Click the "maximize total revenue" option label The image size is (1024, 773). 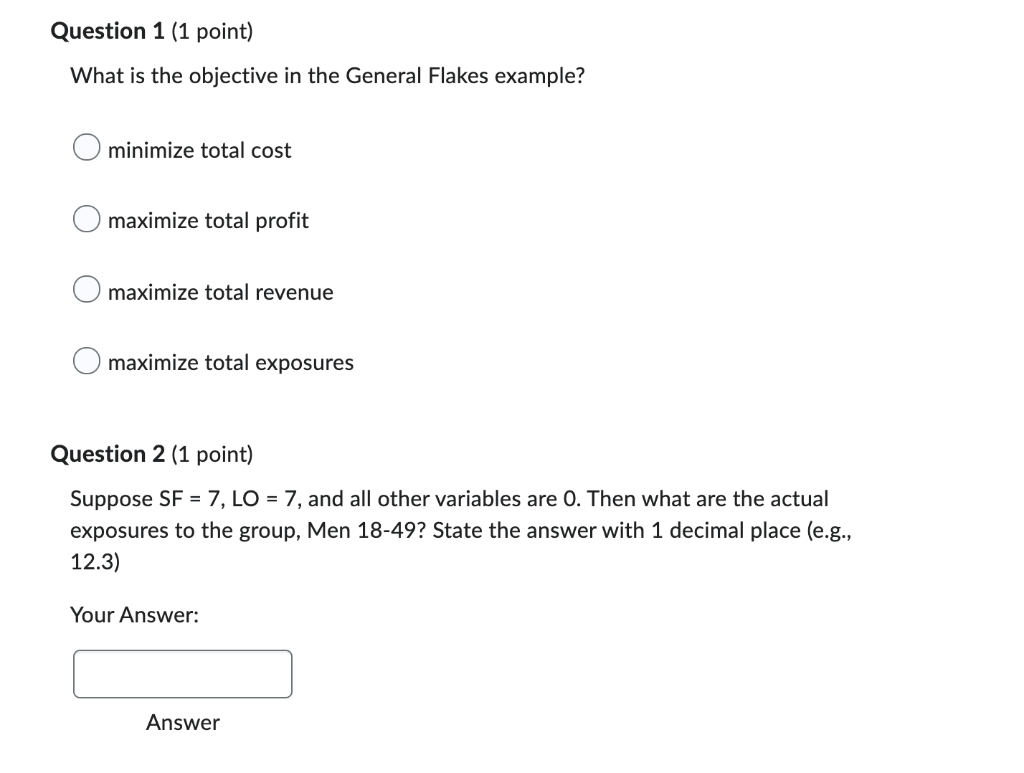click(x=220, y=292)
